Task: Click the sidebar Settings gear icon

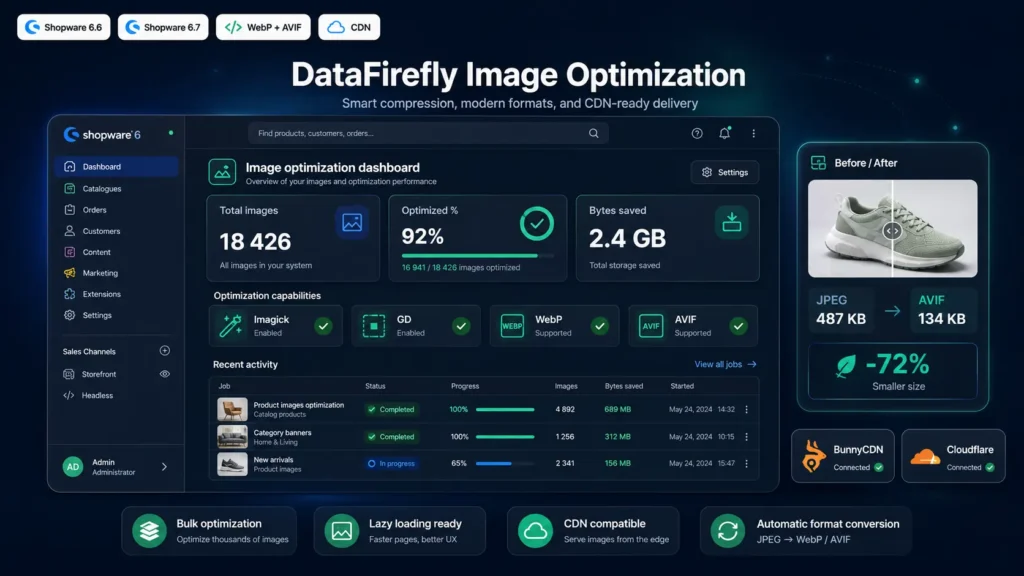Action: (x=69, y=315)
